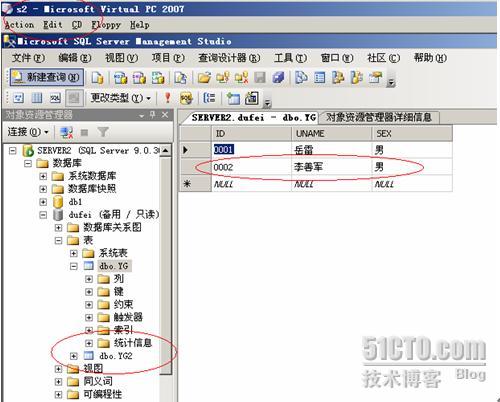Click the Analysis Services MDX Query icon

click(x=120, y=78)
